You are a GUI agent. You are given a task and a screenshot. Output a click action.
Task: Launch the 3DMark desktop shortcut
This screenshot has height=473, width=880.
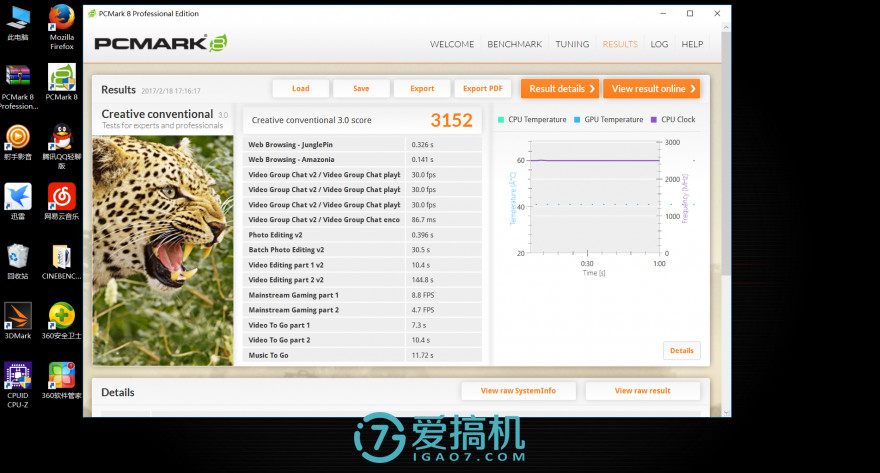click(18, 321)
